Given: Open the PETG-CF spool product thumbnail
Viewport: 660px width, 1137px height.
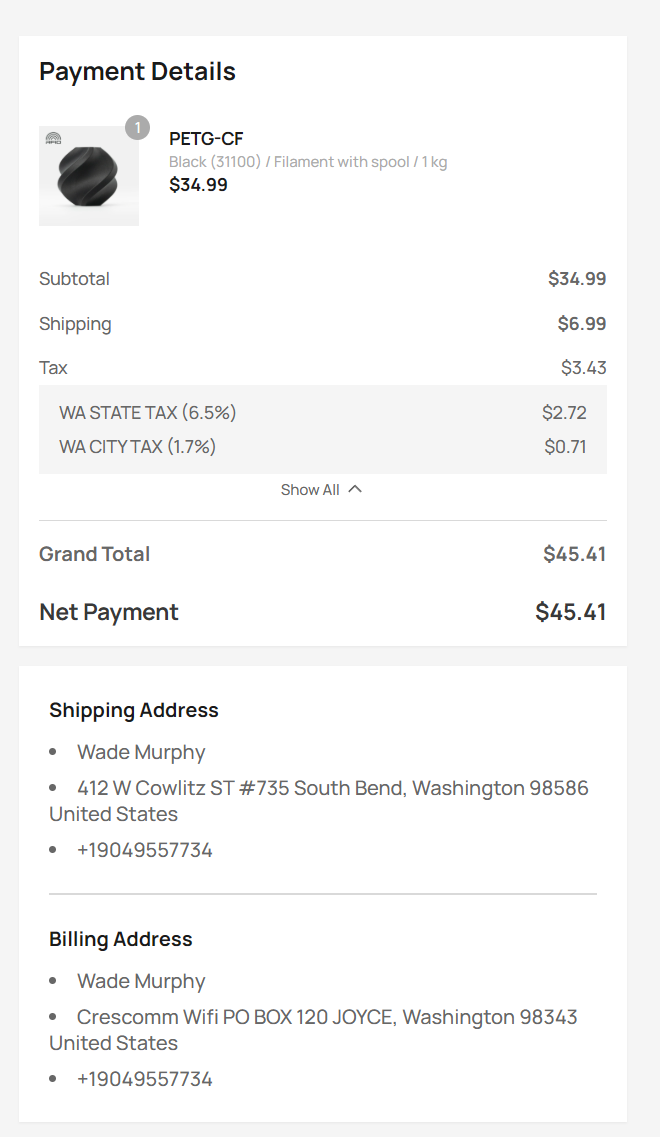Looking at the screenshot, I should (89, 177).
